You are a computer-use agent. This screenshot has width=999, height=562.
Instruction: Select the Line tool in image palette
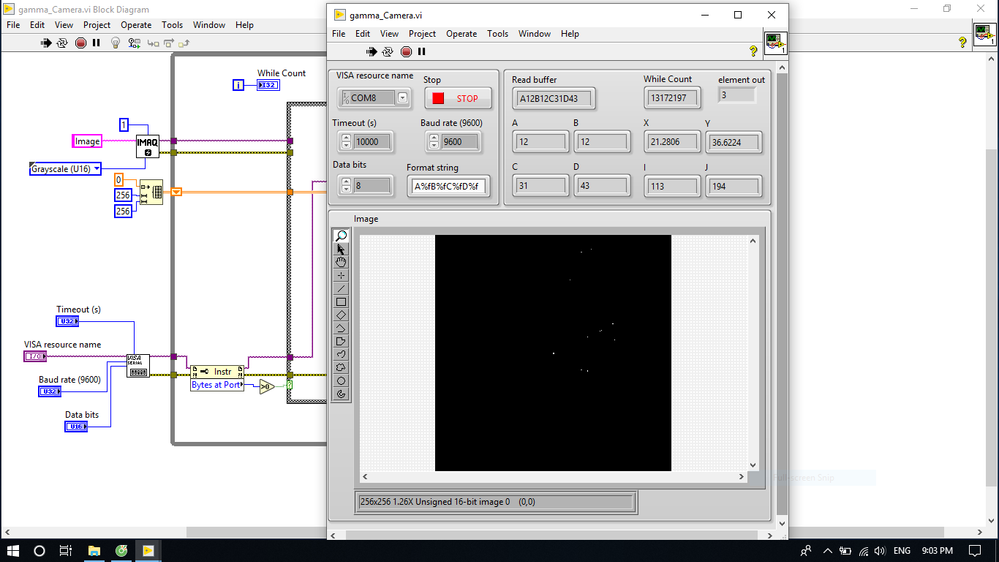click(341, 289)
